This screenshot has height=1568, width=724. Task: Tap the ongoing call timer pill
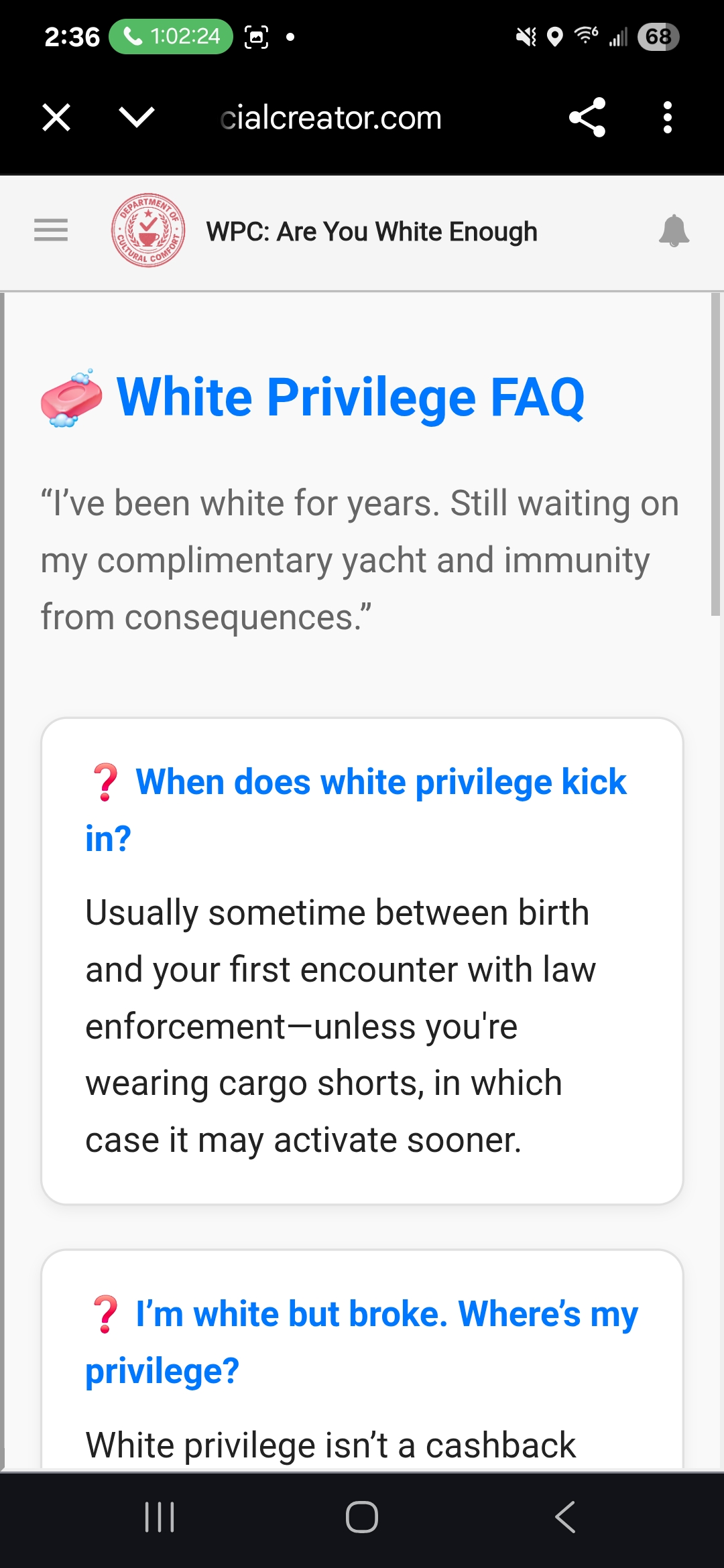[x=171, y=36]
